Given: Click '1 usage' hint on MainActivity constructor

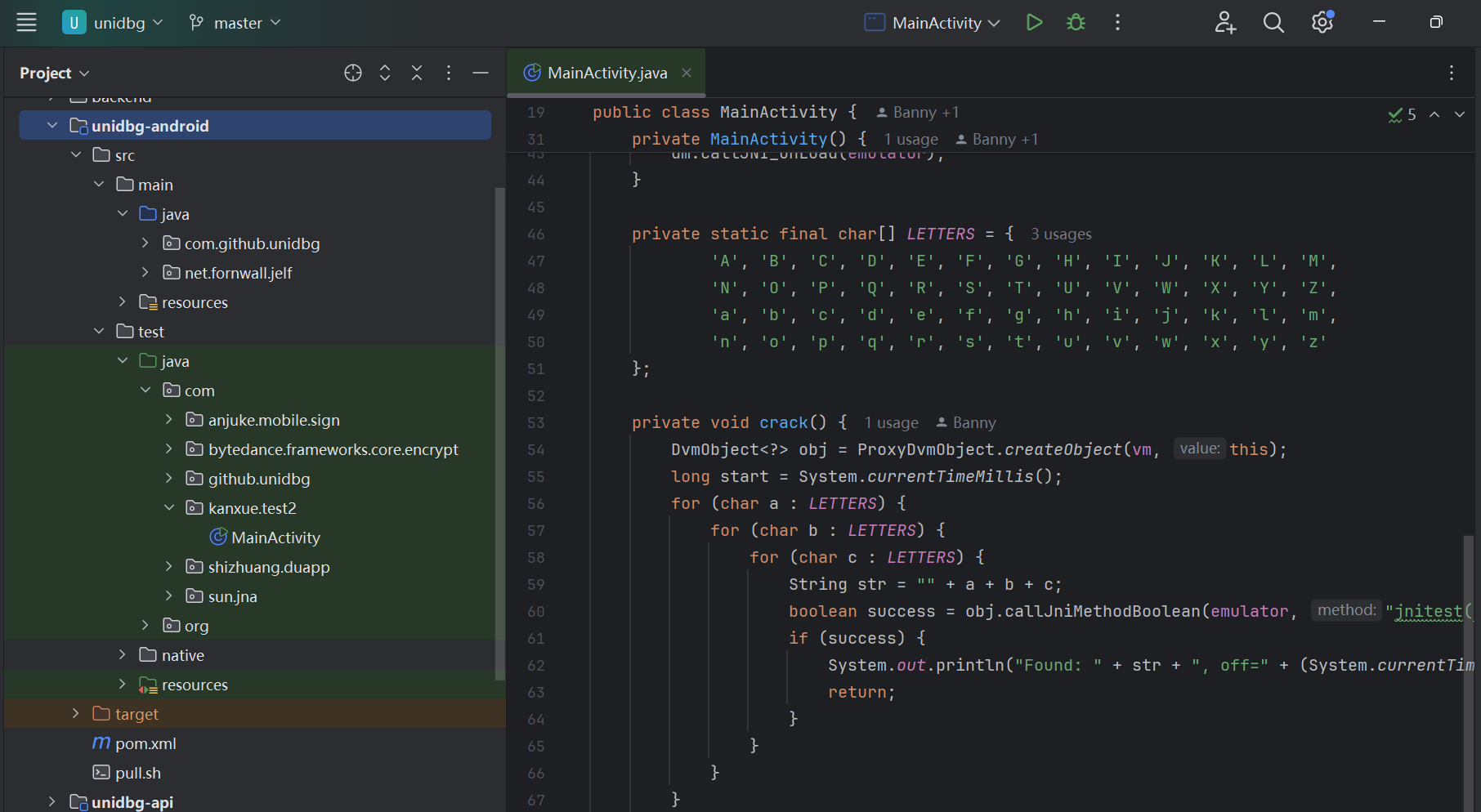Looking at the screenshot, I should pyautogui.click(x=911, y=140).
